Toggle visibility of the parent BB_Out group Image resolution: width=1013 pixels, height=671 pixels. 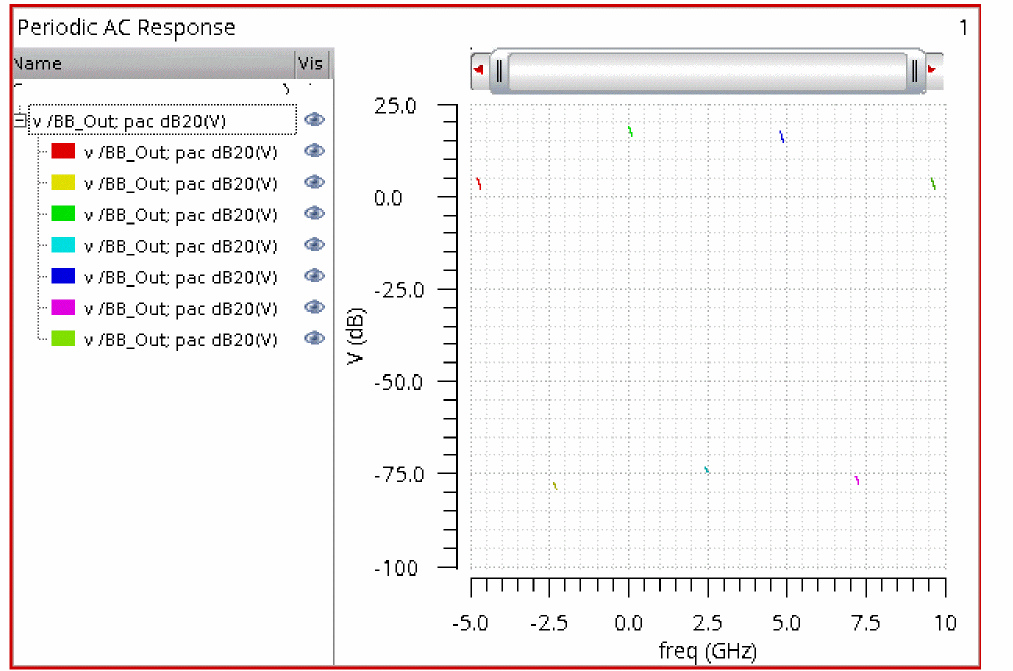(x=314, y=120)
